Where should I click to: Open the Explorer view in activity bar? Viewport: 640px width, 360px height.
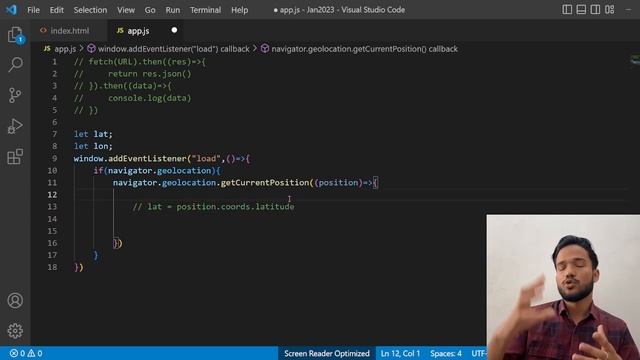(x=15, y=35)
